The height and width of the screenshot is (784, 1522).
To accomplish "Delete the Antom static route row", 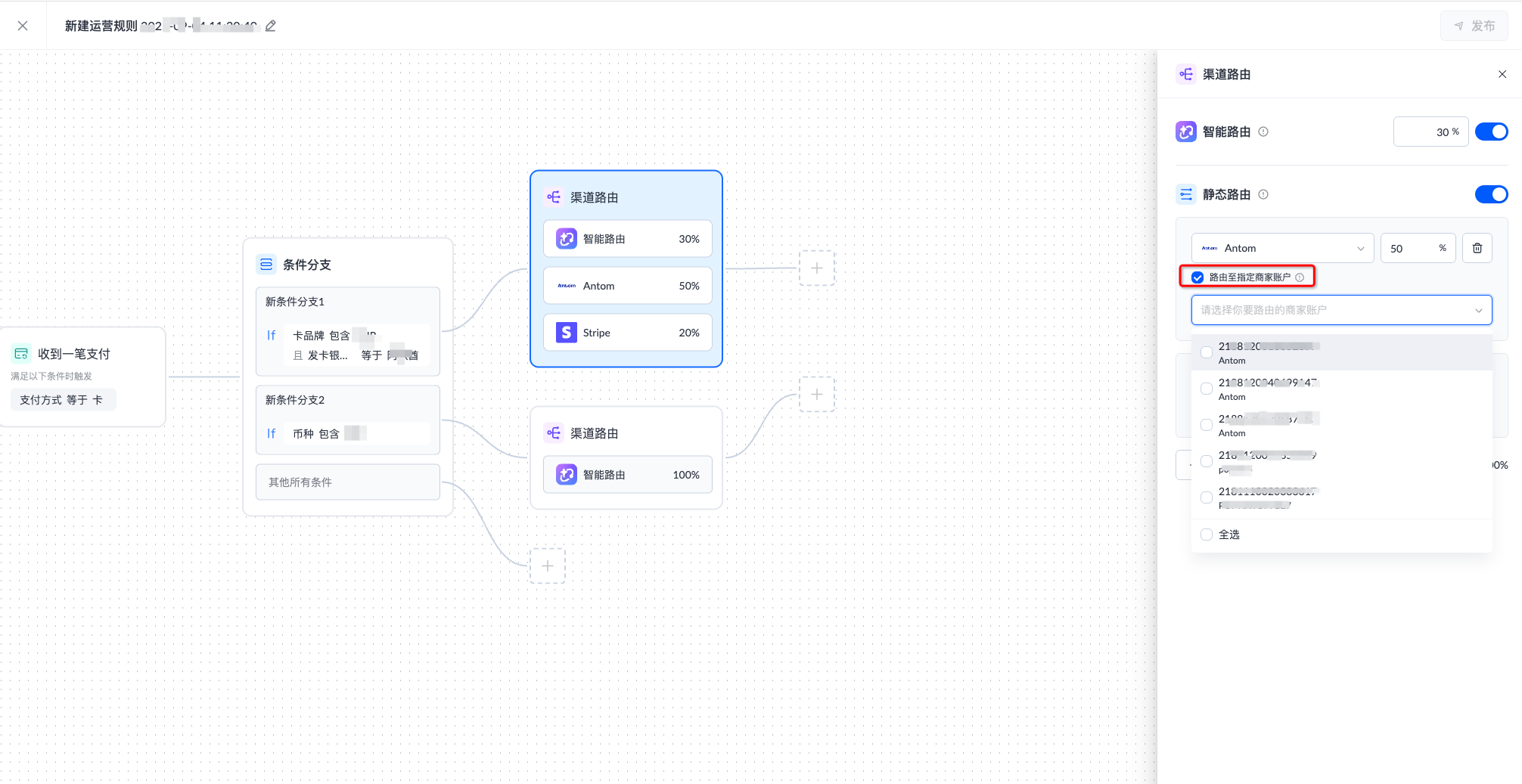I will click(1477, 248).
